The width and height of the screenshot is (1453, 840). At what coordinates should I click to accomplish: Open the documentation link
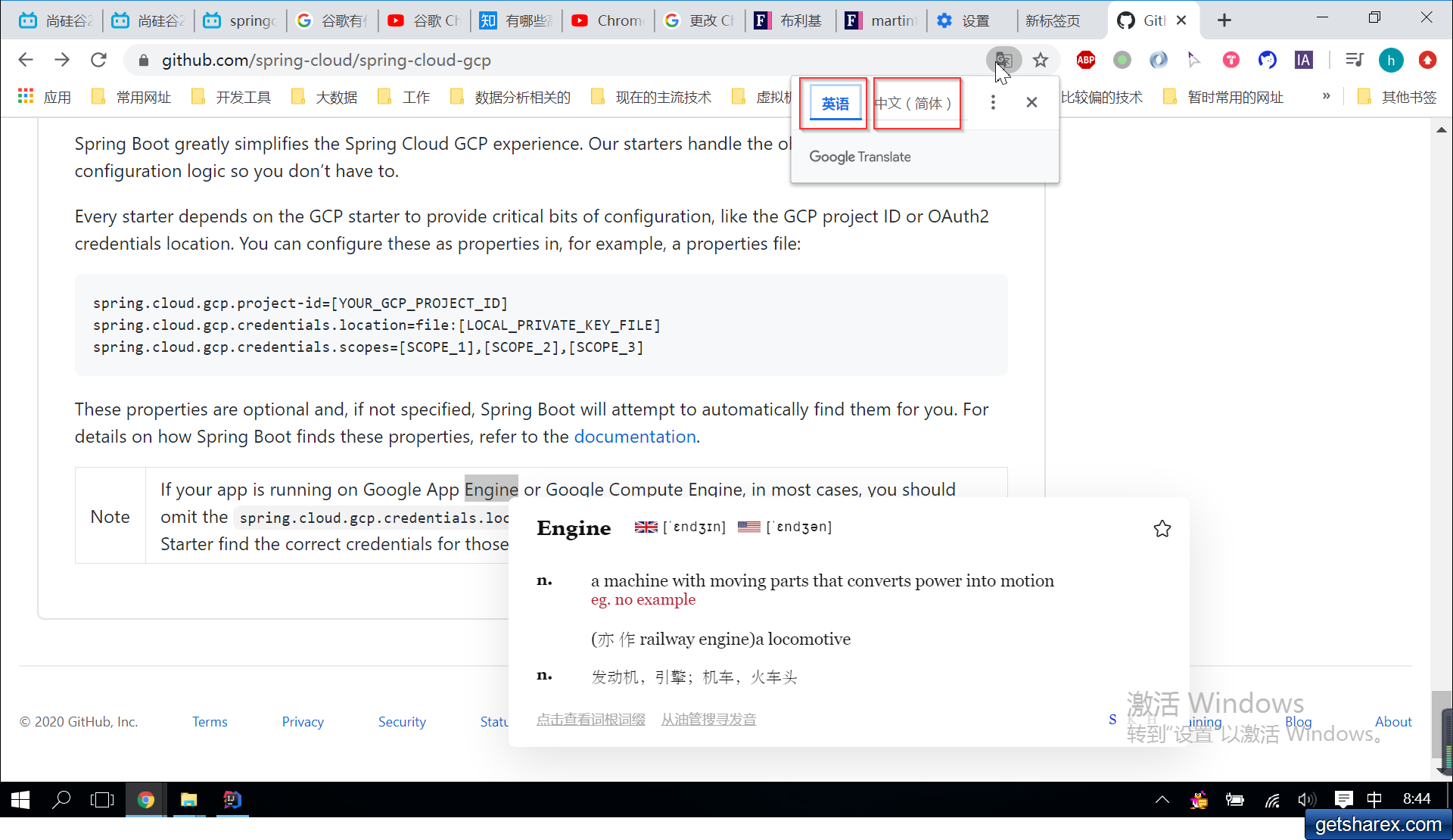coord(635,437)
